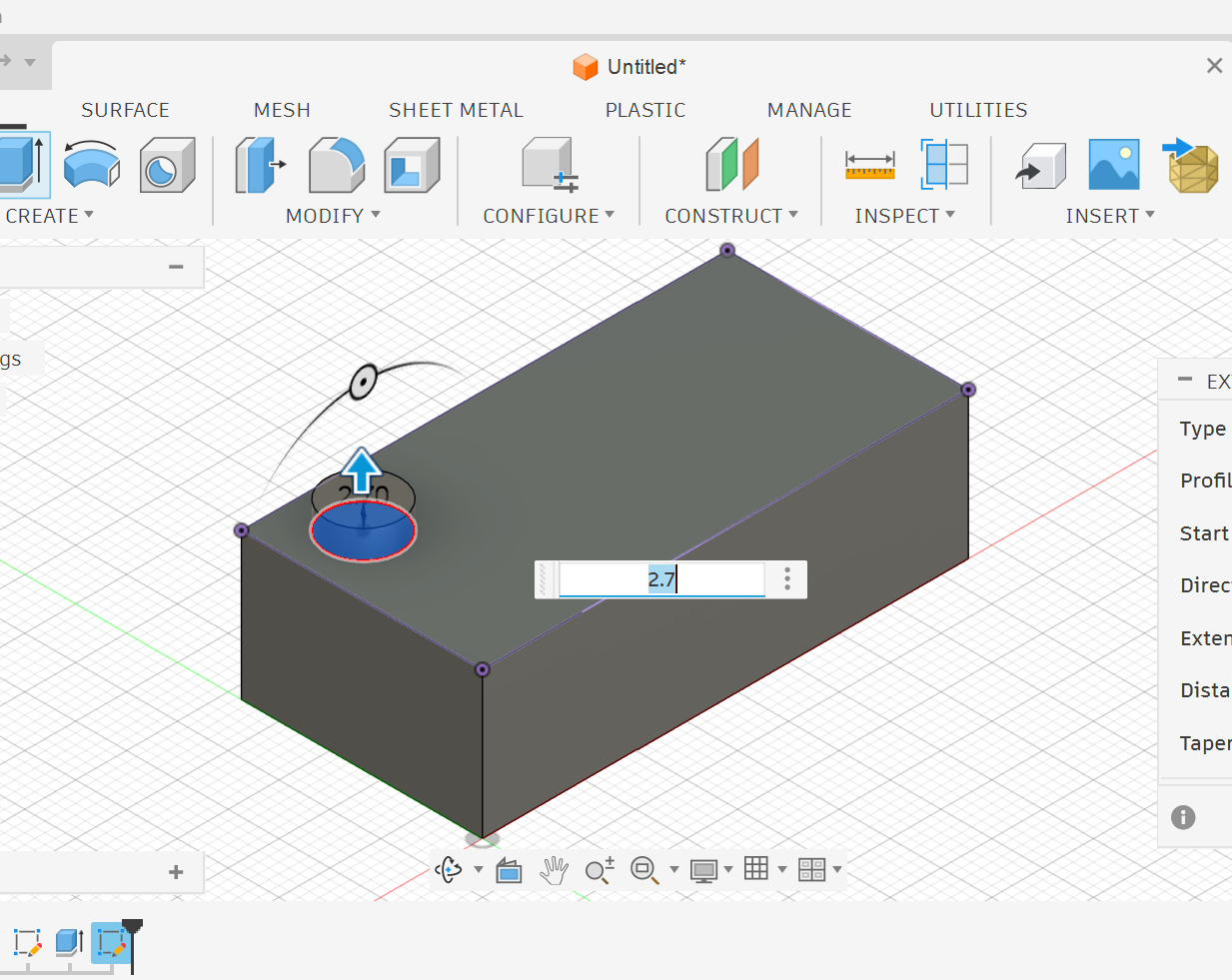Open the Configure model icon

(550, 165)
